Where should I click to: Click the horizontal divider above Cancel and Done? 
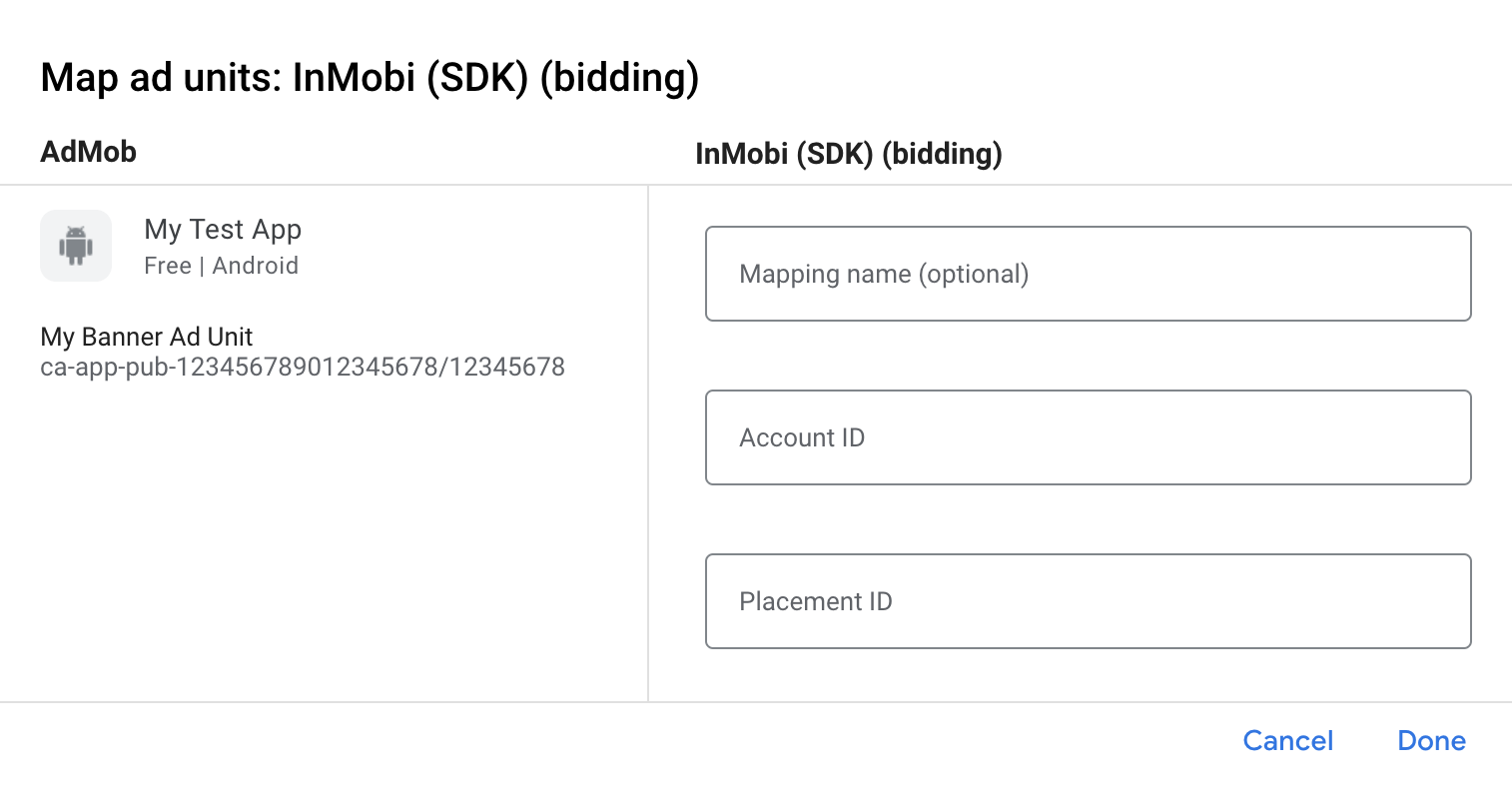pos(756,702)
